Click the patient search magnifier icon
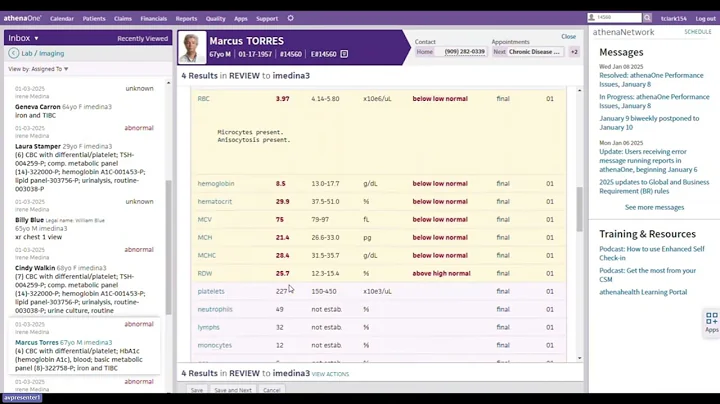Viewport: 720px width, 404px height. (x=647, y=18)
